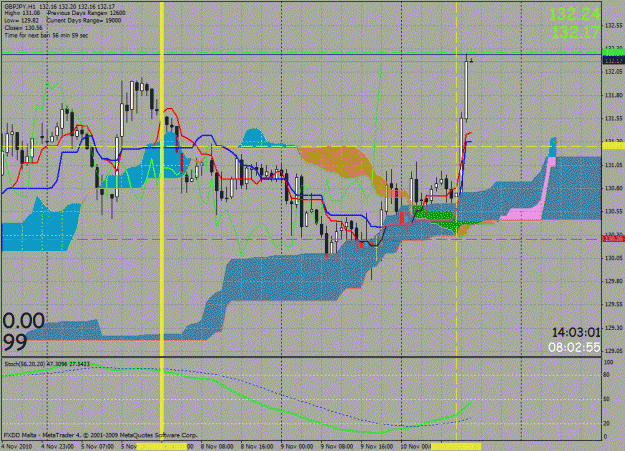The width and height of the screenshot is (625, 451).
Task: Click the yellow time tag under dashed line
Action: [456, 446]
